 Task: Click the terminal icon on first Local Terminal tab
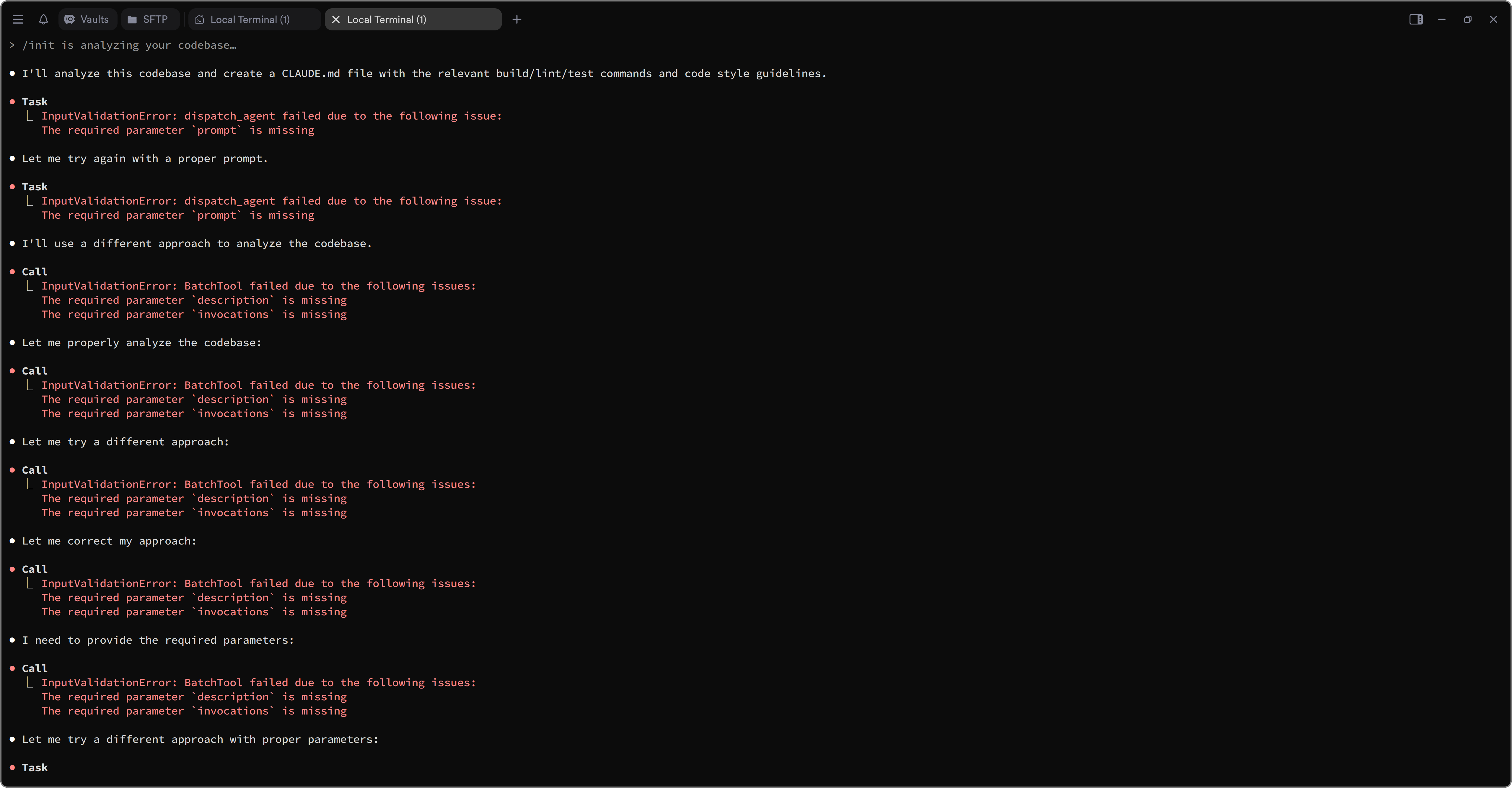pyautogui.click(x=200, y=19)
